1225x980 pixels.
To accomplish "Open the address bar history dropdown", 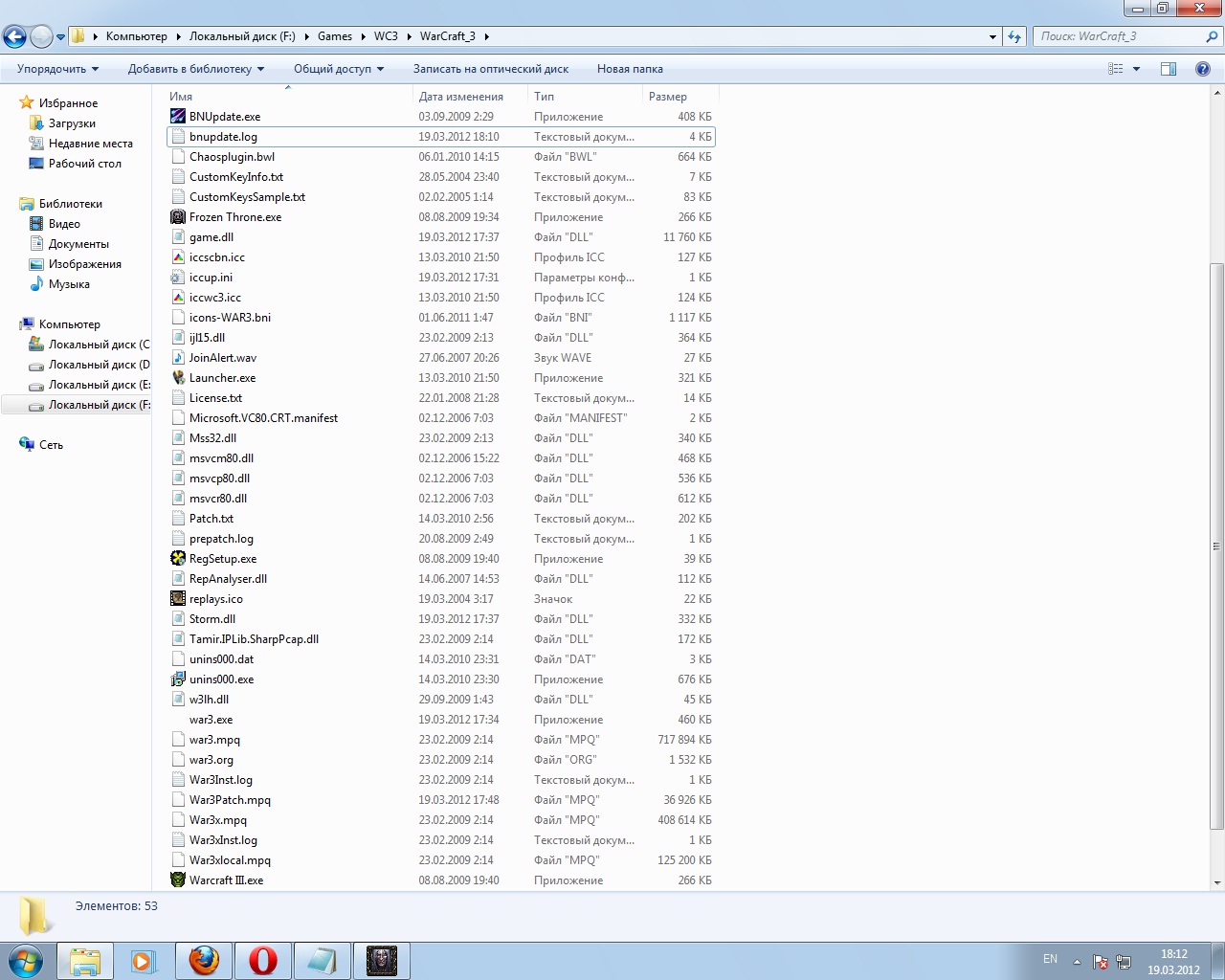I will [x=992, y=36].
